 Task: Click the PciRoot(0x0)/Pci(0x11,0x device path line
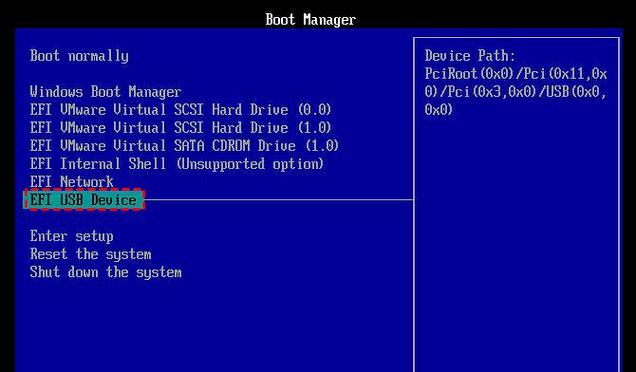516,74
